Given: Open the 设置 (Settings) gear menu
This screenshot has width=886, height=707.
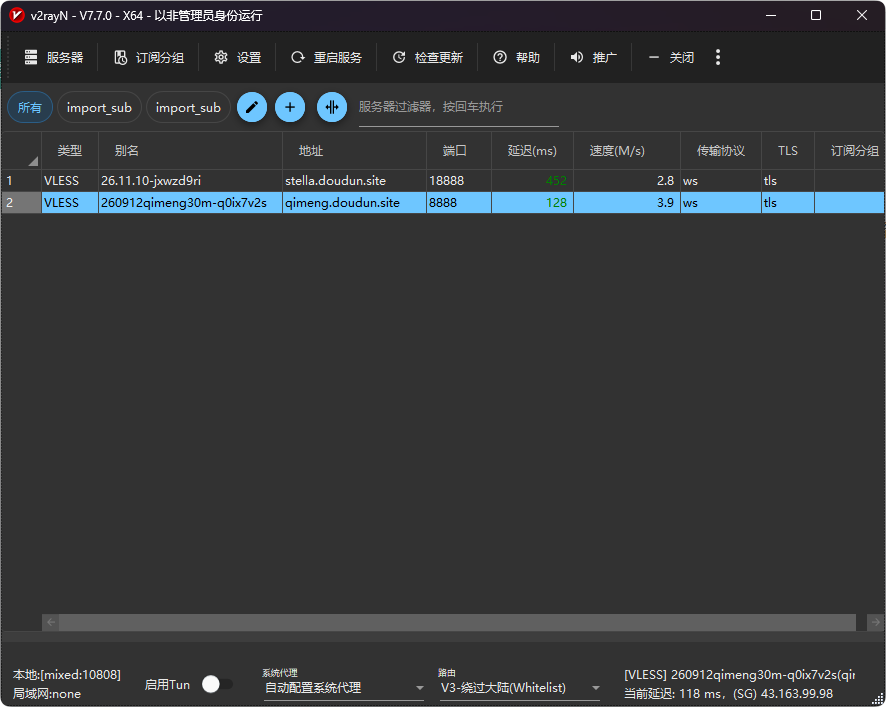Looking at the screenshot, I should (237, 58).
